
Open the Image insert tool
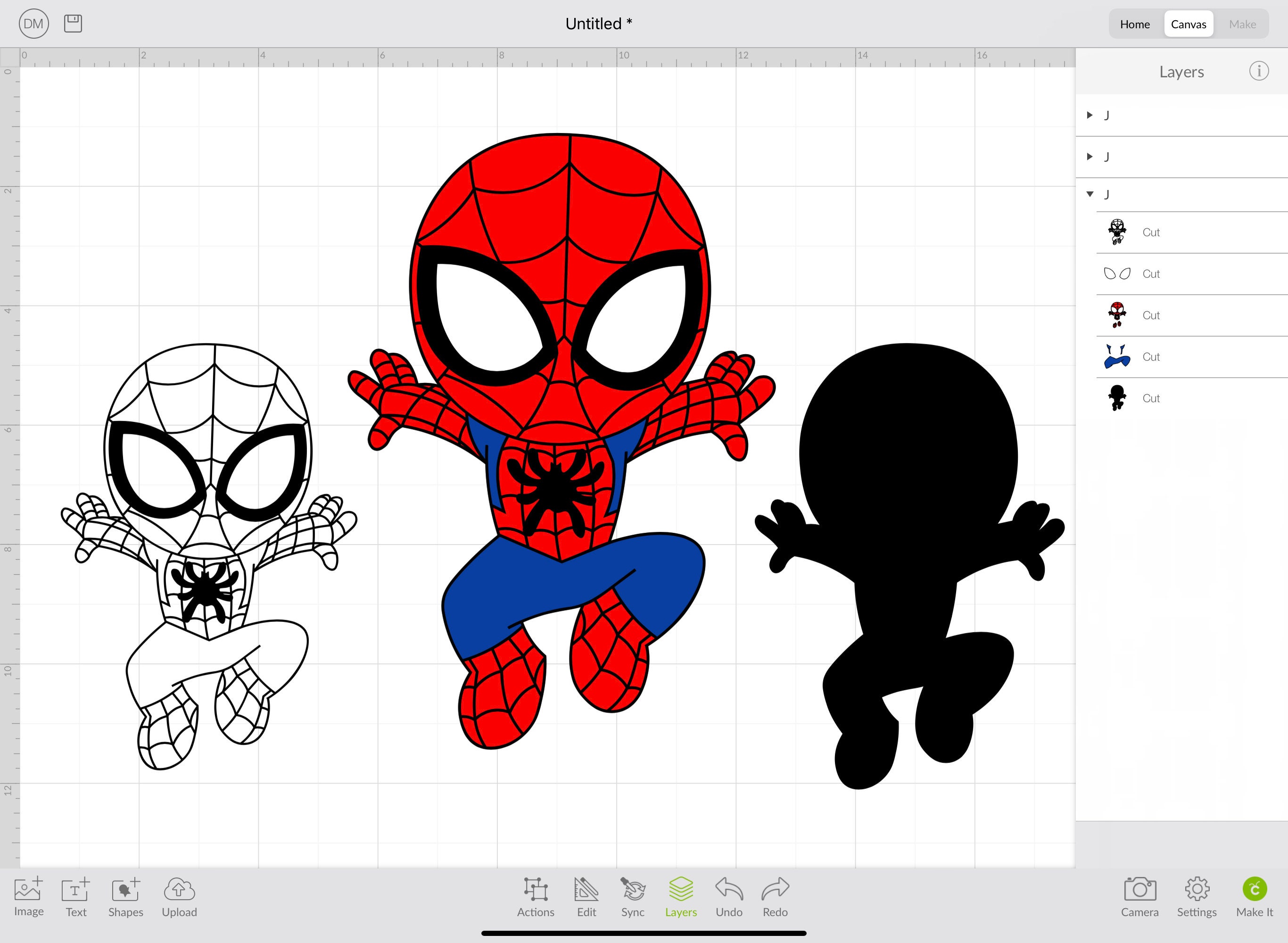pyautogui.click(x=29, y=897)
